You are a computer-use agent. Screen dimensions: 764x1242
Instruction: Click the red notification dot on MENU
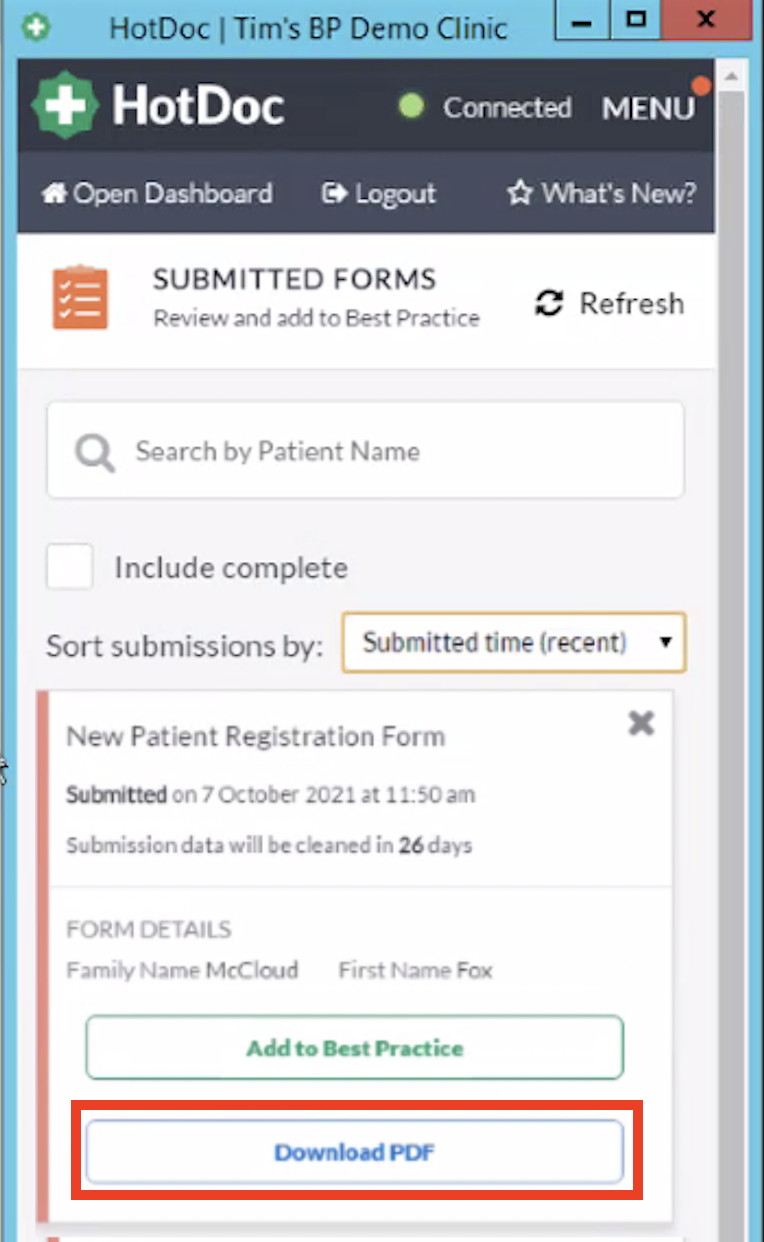pos(701,86)
